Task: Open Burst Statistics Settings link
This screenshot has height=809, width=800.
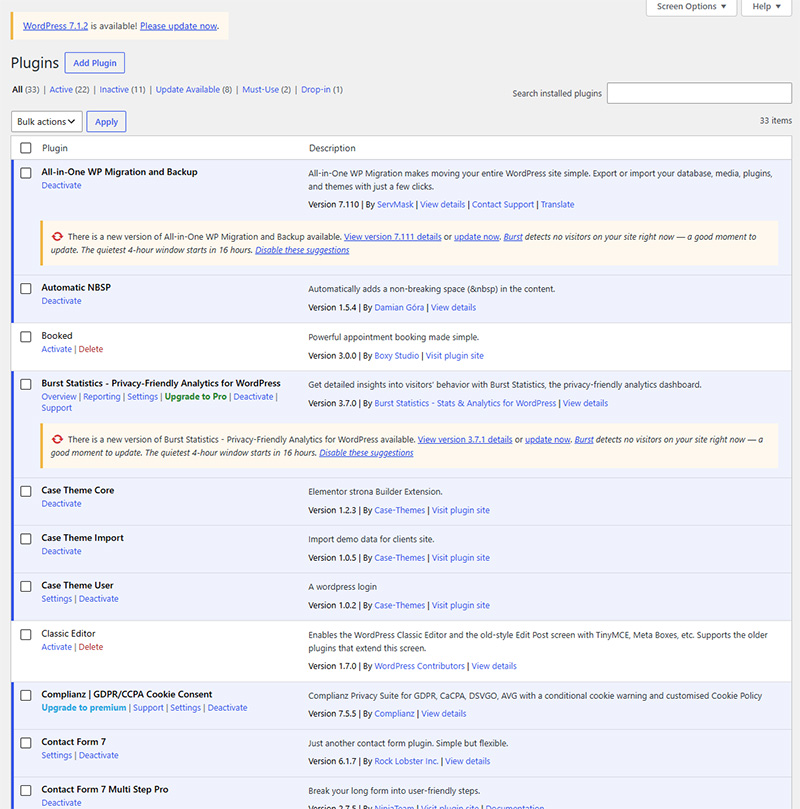Action: coord(142,396)
